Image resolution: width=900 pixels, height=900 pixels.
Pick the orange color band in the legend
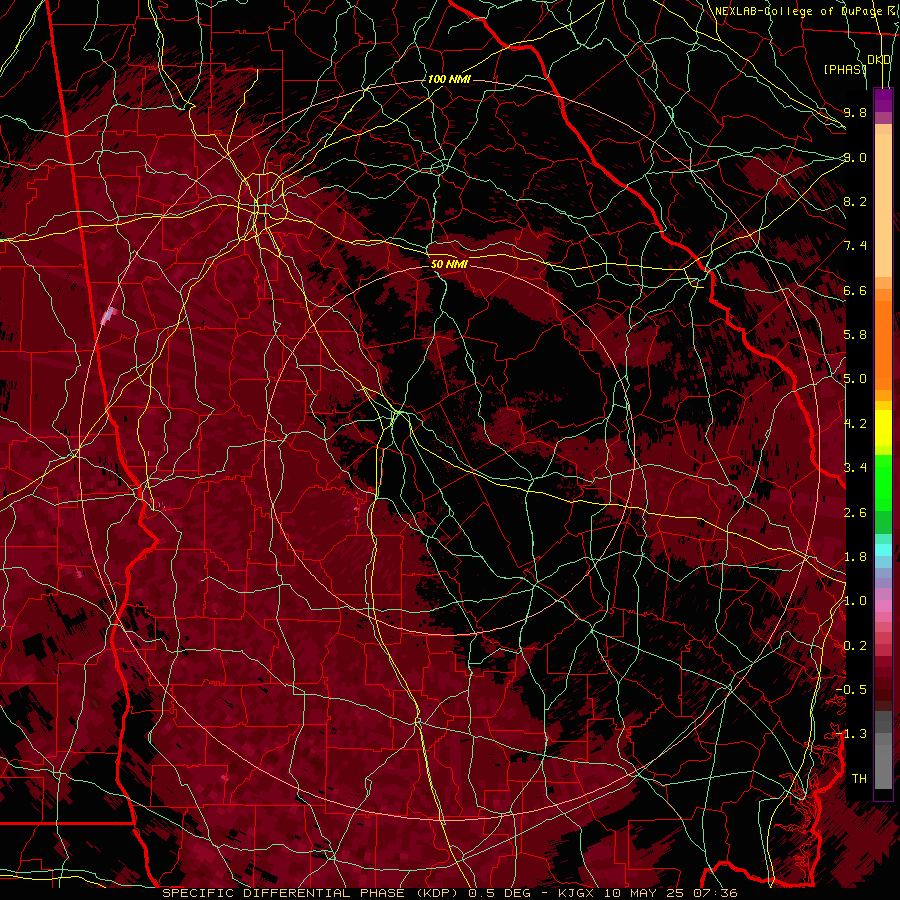point(883,346)
